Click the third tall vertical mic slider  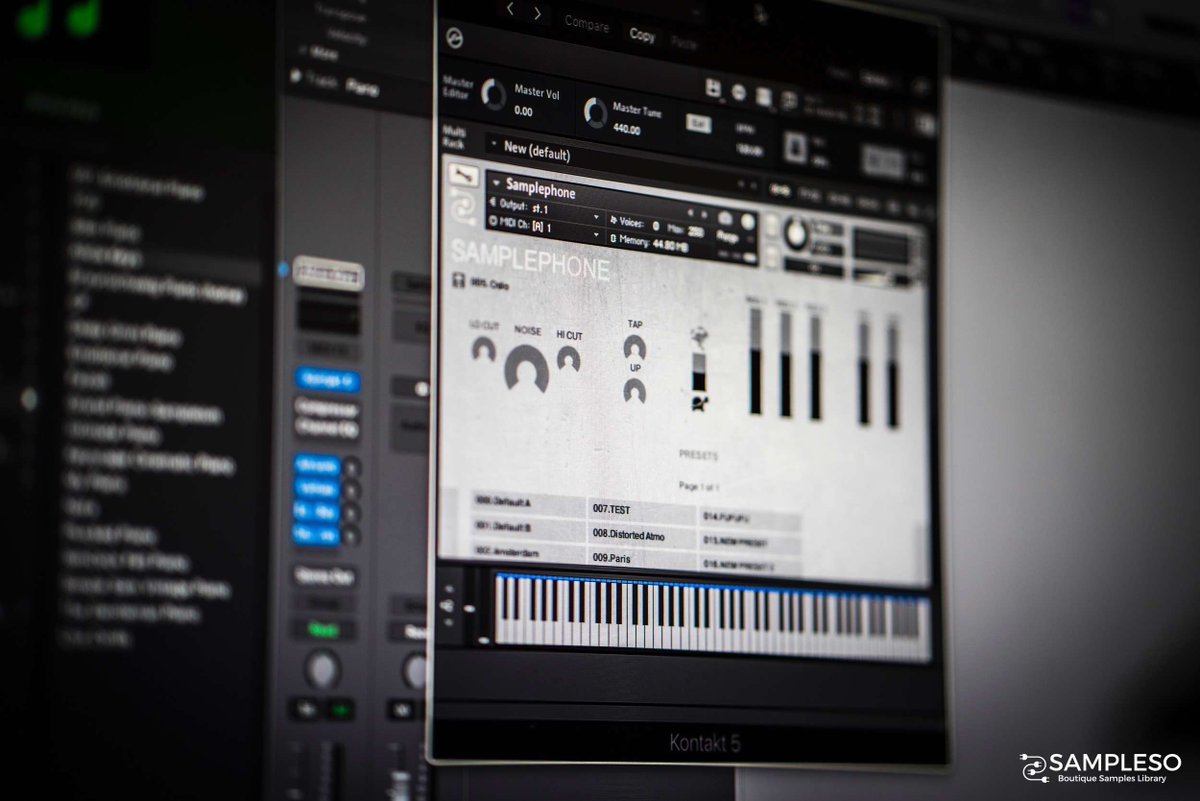pos(816,367)
